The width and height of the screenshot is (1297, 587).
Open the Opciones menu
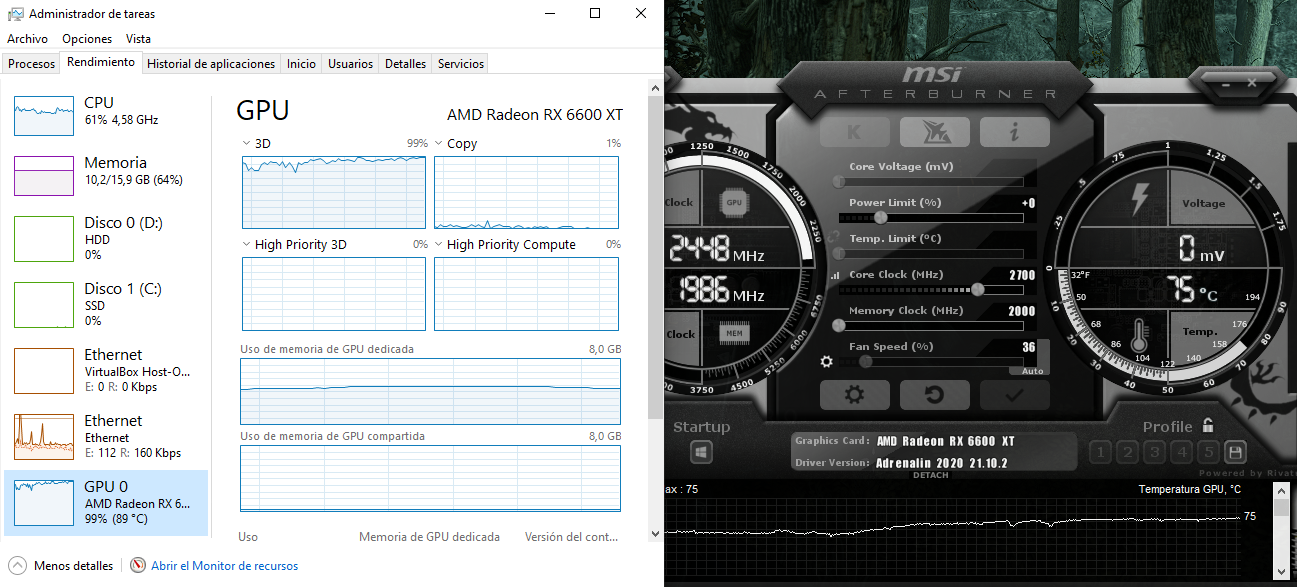click(87, 39)
